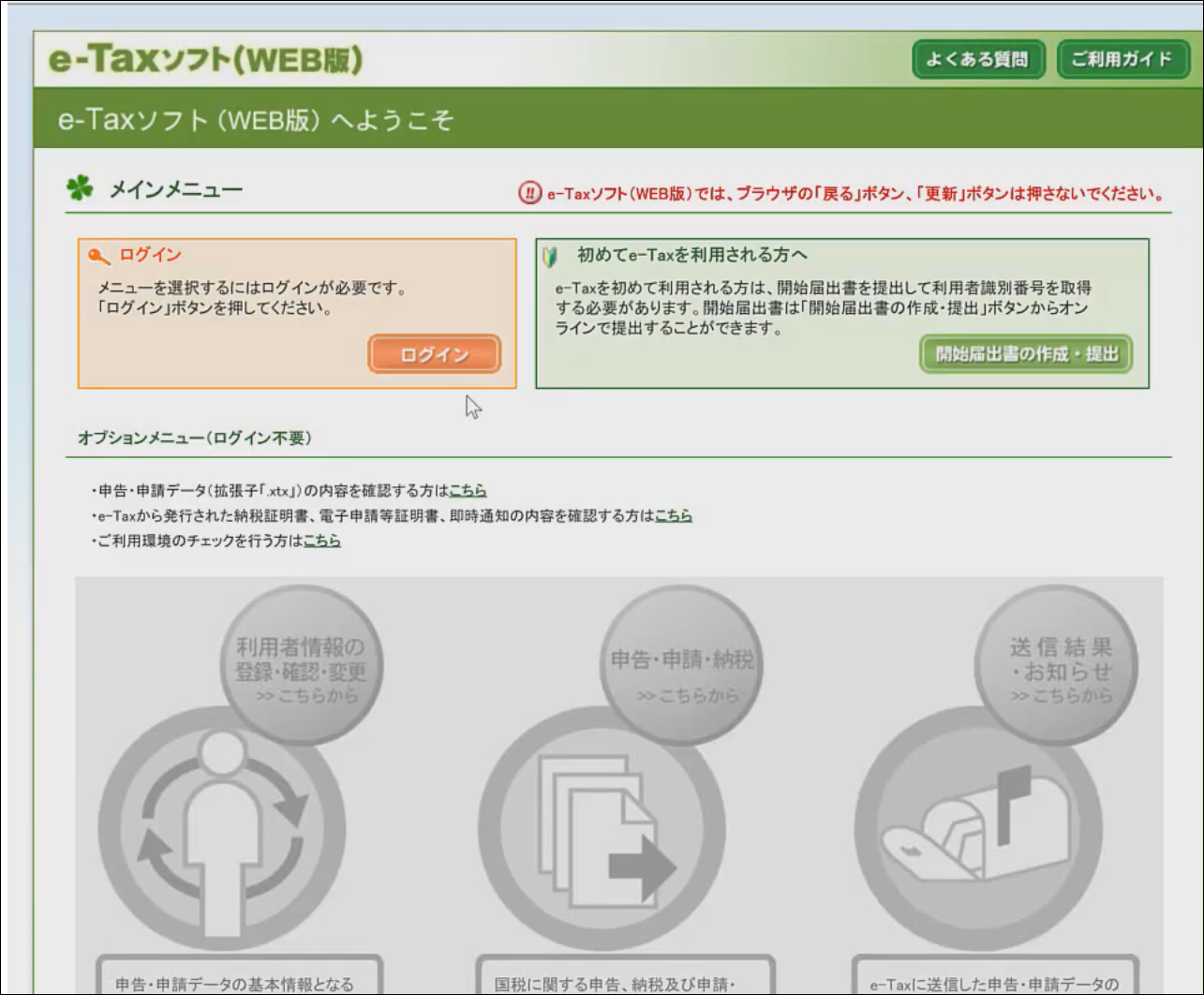This screenshot has height=995, width=1204.
Task: Click the 初めてe-Taxを利用される方へ heading
Action: [692, 255]
